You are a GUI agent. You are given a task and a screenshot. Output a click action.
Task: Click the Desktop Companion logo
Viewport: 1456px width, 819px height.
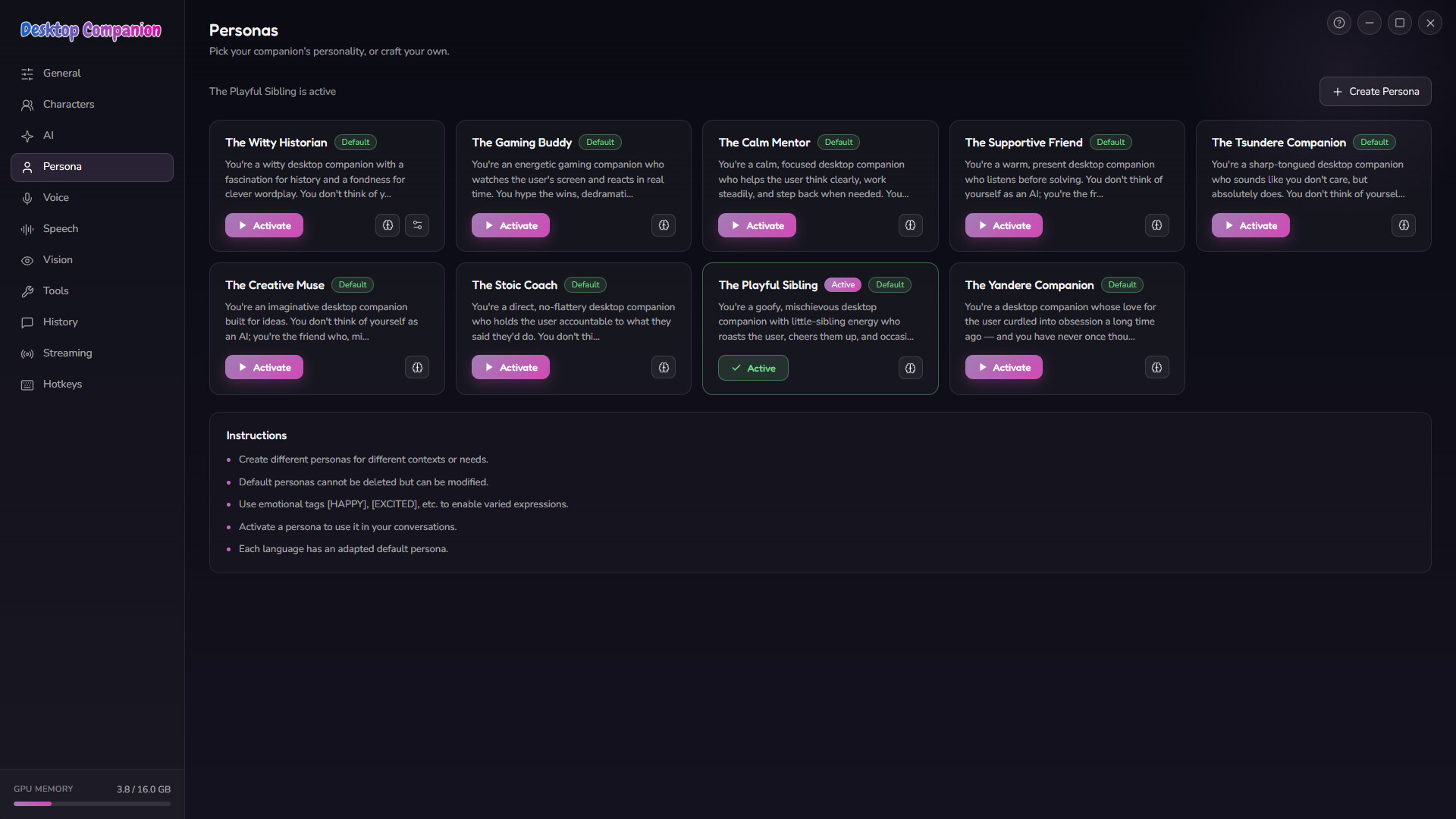pyautogui.click(x=90, y=30)
